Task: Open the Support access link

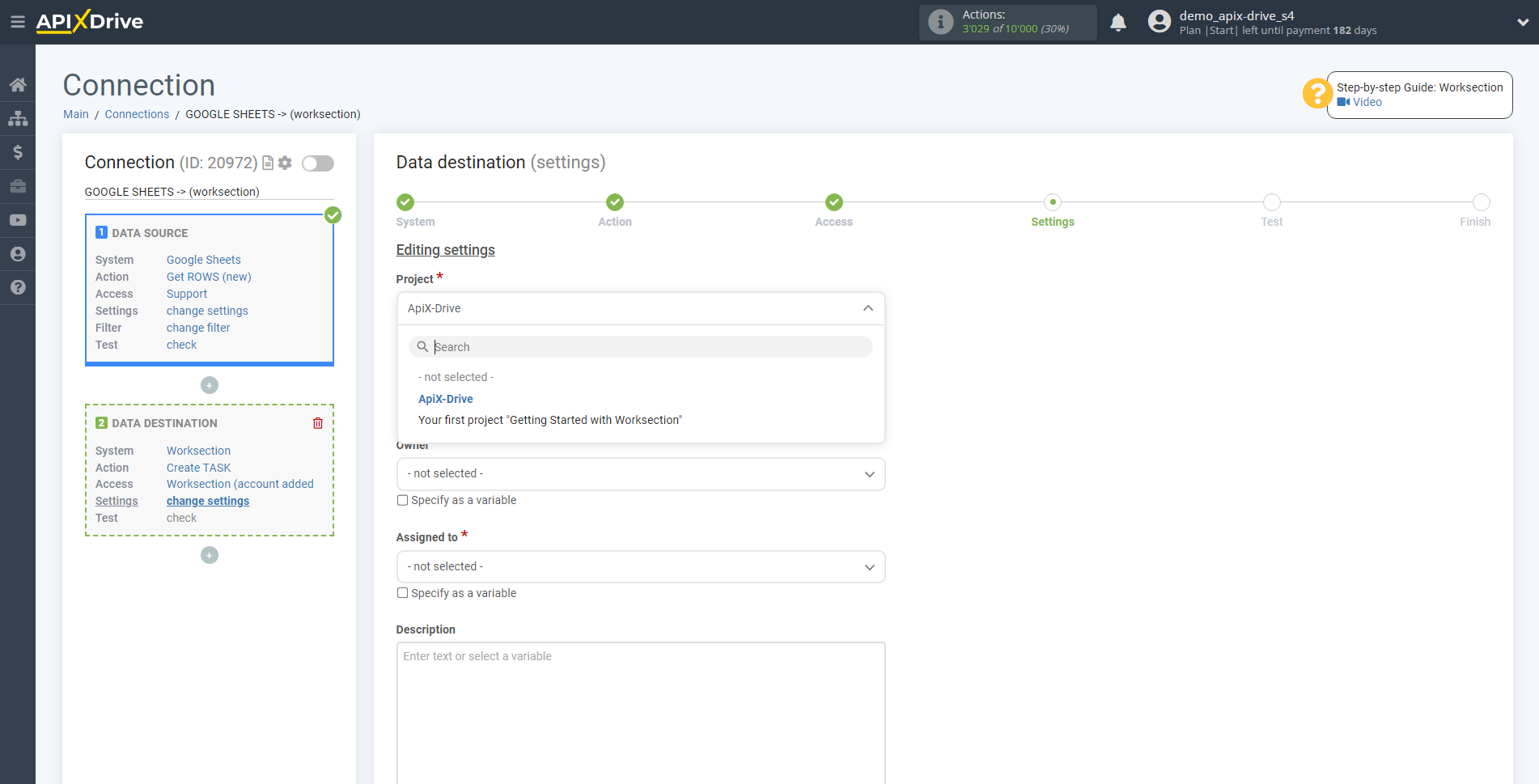Action: [x=187, y=294]
